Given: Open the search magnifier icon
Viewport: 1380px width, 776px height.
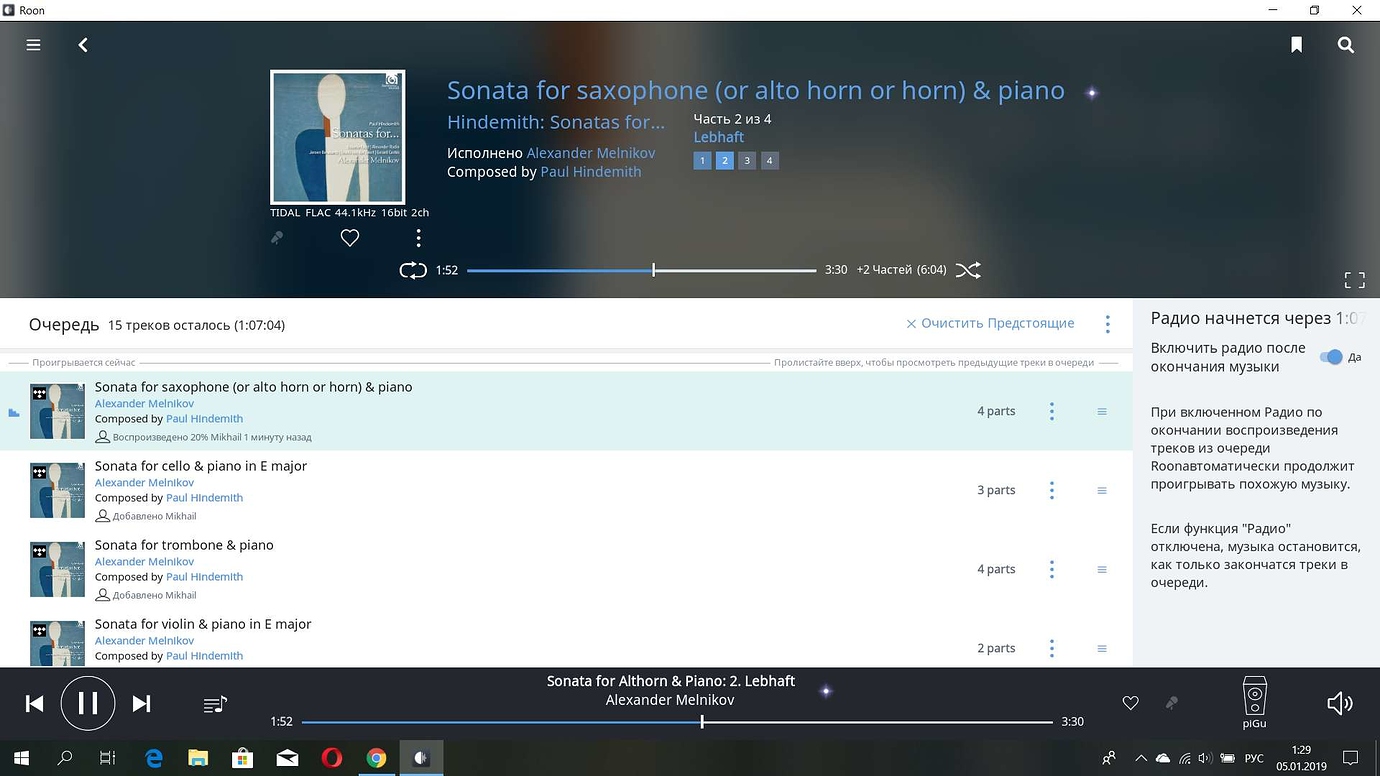Looking at the screenshot, I should click(1346, 45).
